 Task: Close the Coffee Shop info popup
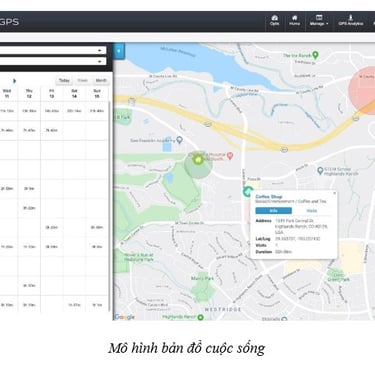[334, 193]
